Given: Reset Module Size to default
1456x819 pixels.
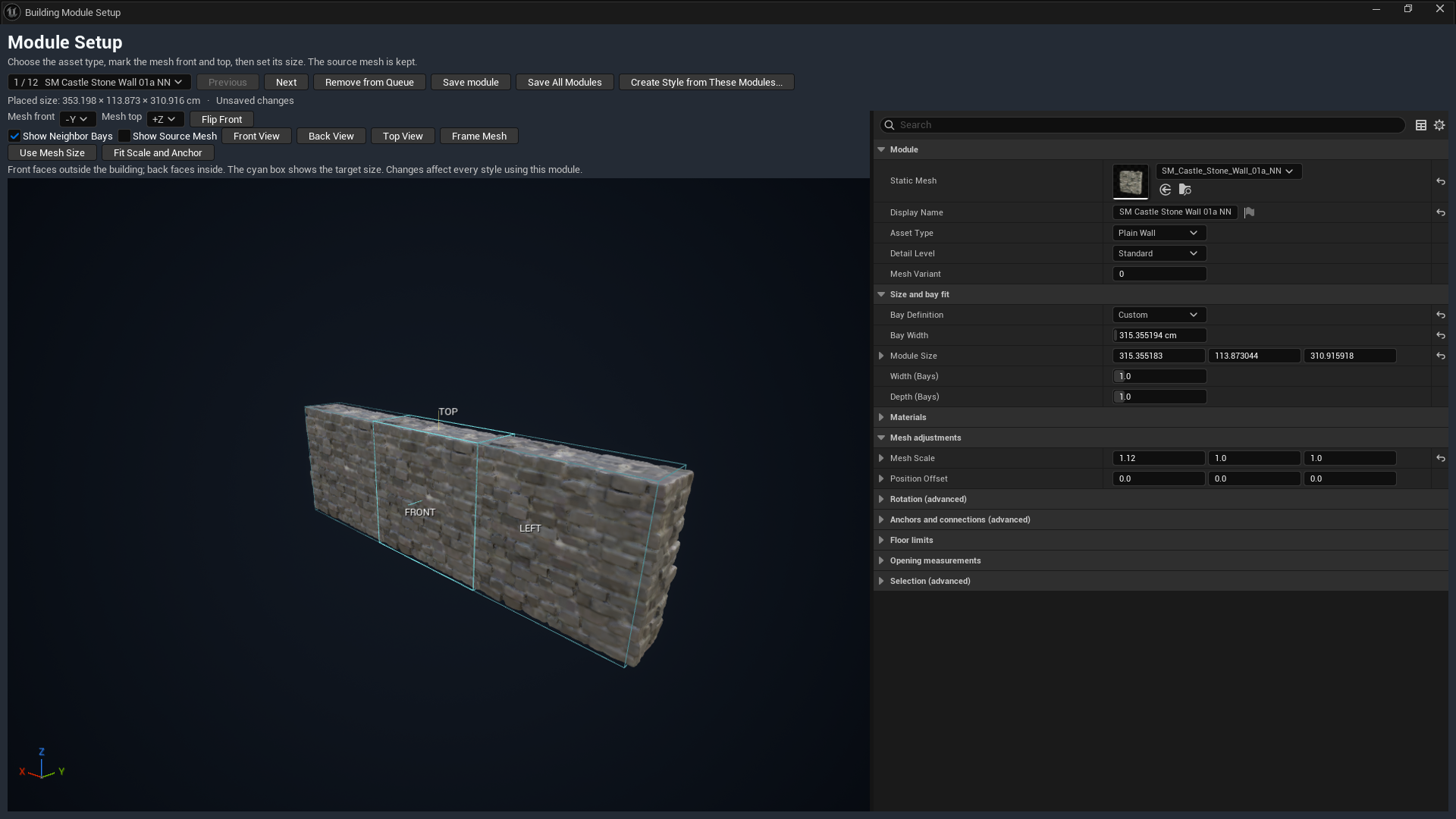Looking at the screenshot, I should coord(1440,356).
